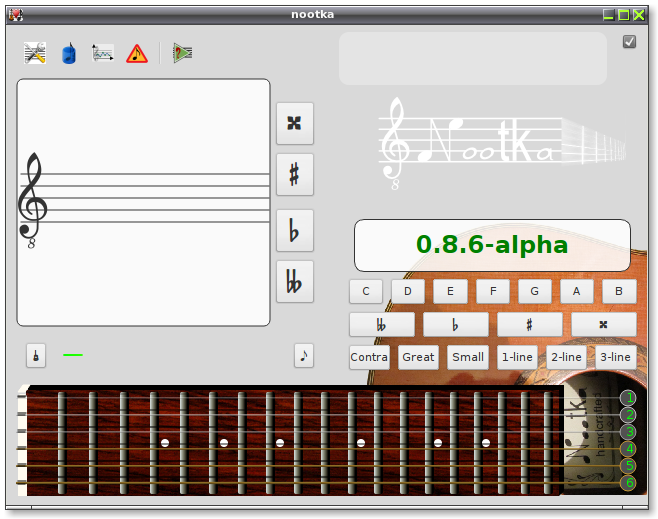658x519 pixels.
Task: Toggle sharp in the note name panel
Action: [x=530, y=324]
